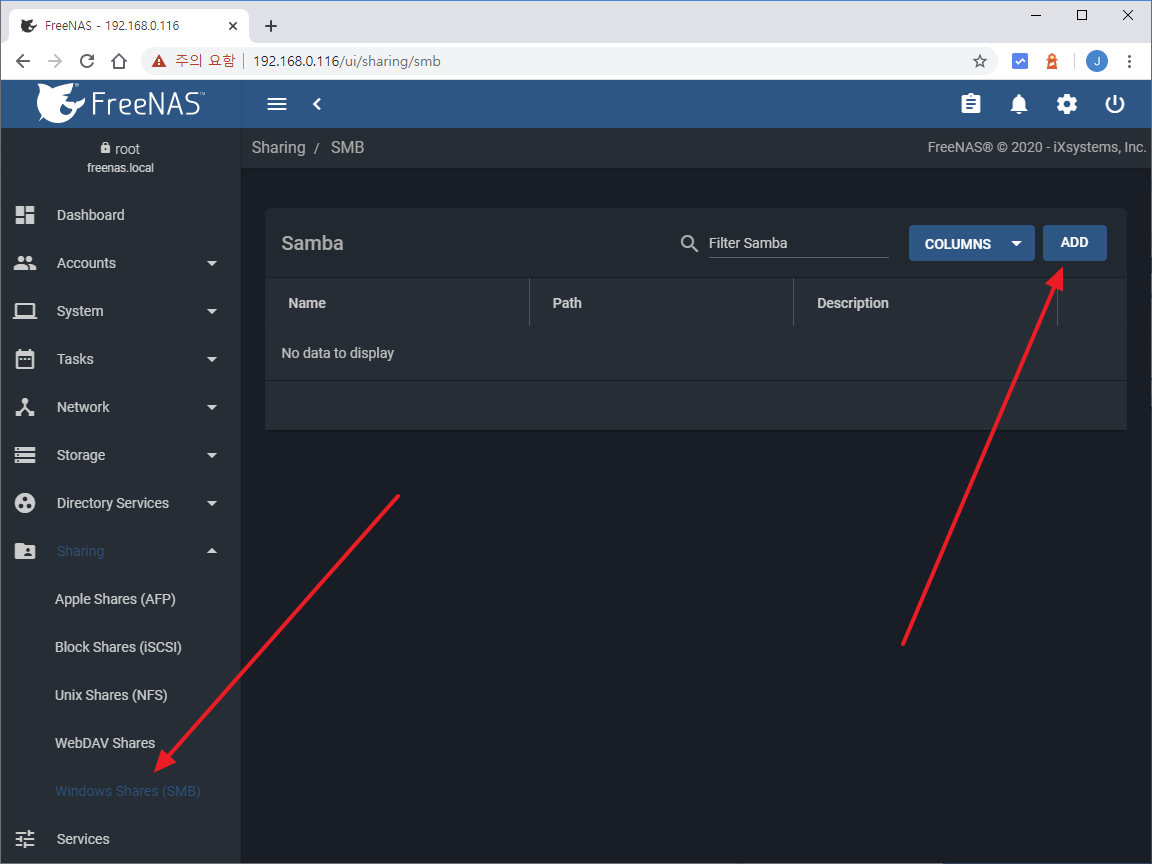Close the FreeNAS browser tab
Screen dimensions: 1152x864
point(233,26)
